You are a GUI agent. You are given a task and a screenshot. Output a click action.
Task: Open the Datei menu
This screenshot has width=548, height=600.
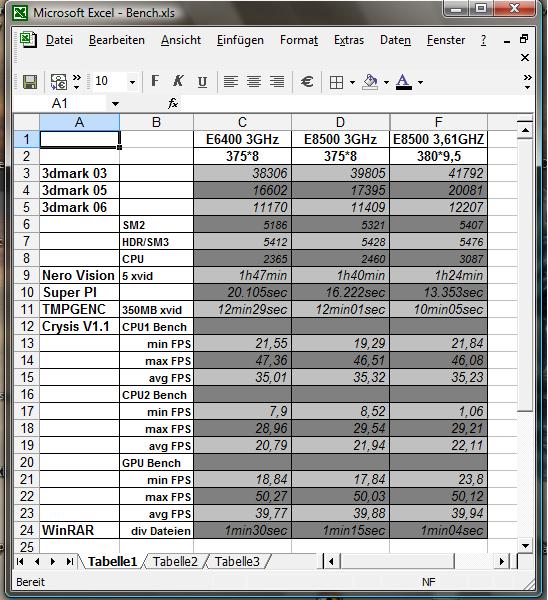tap(59, 40)
